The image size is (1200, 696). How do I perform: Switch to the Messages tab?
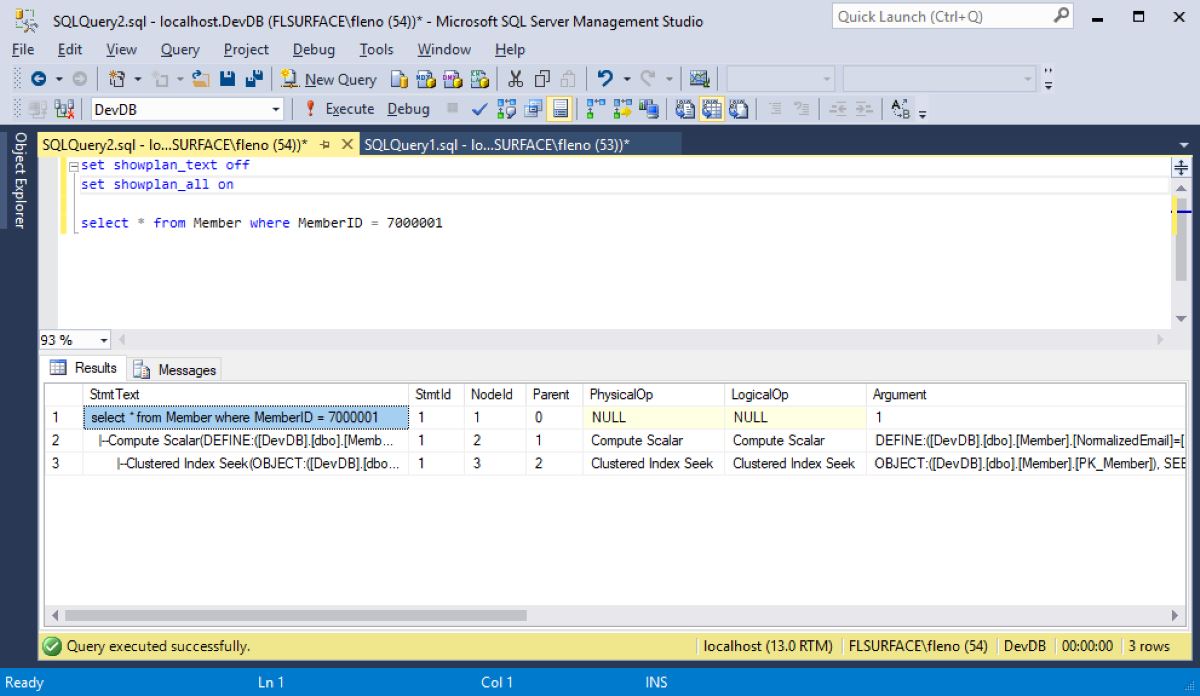176,370
